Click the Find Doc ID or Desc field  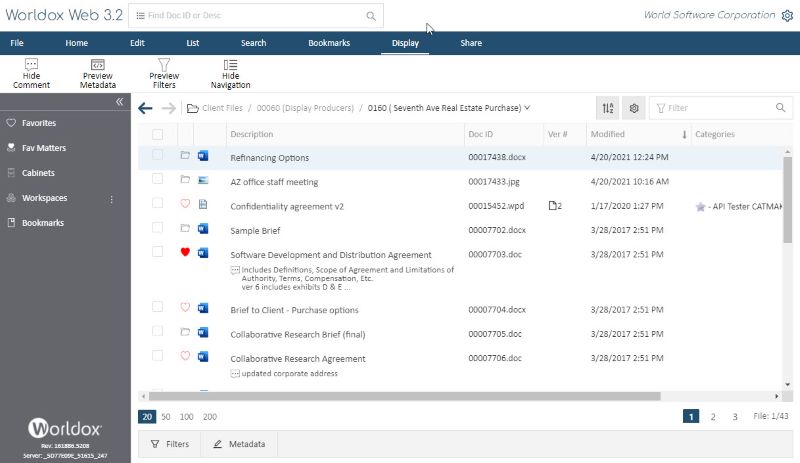point(255,16)
